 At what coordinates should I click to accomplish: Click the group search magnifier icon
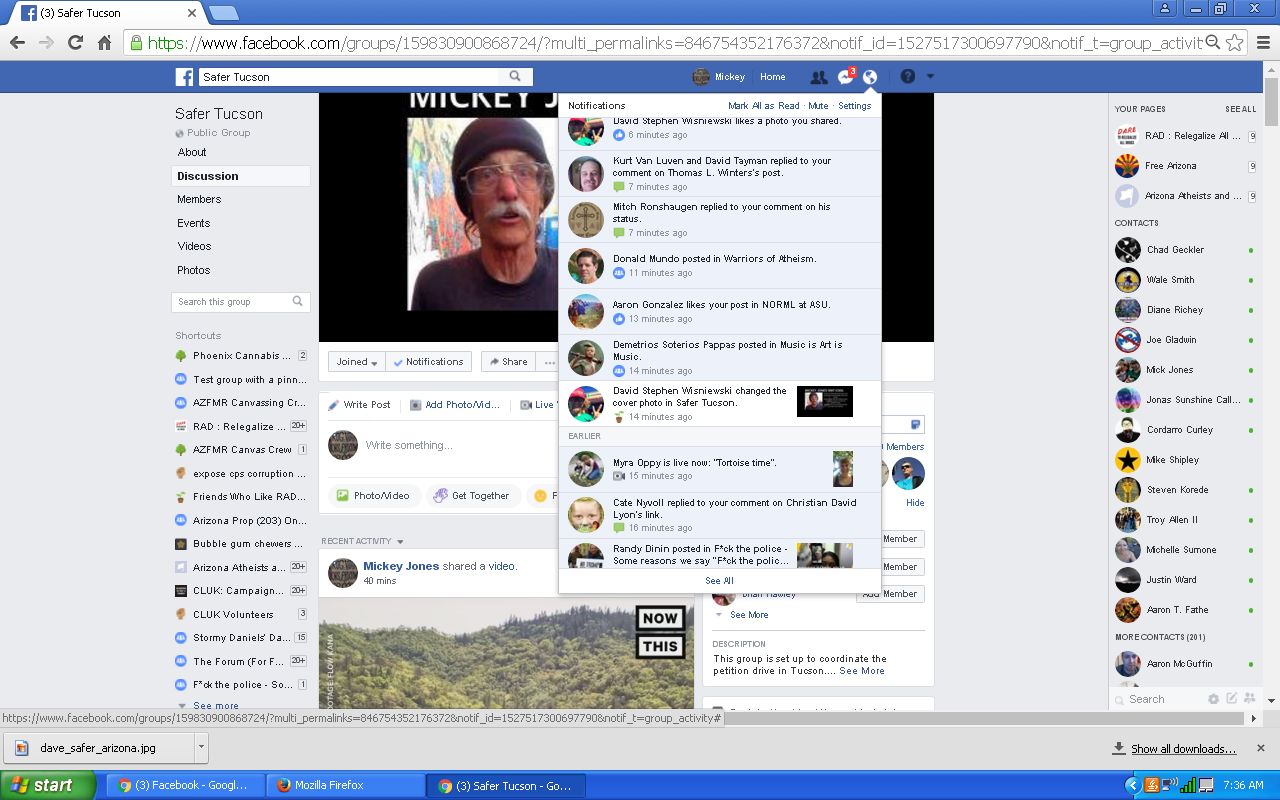point(297,301)
